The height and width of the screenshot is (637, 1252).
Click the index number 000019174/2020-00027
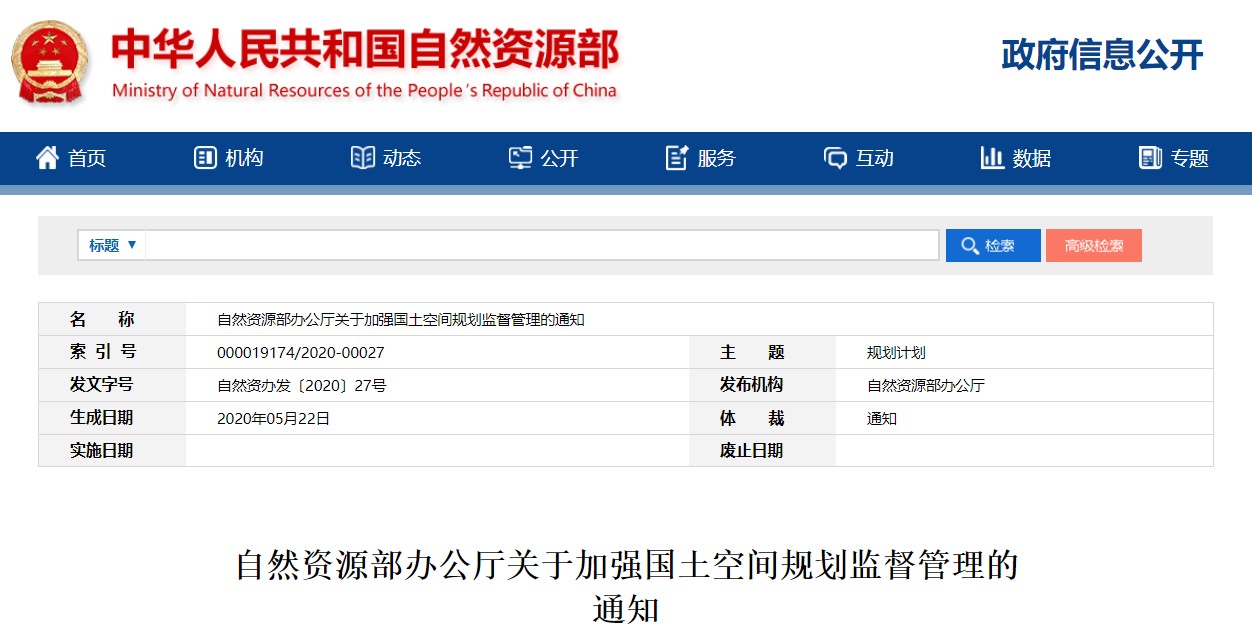click(x=300, y=353)
